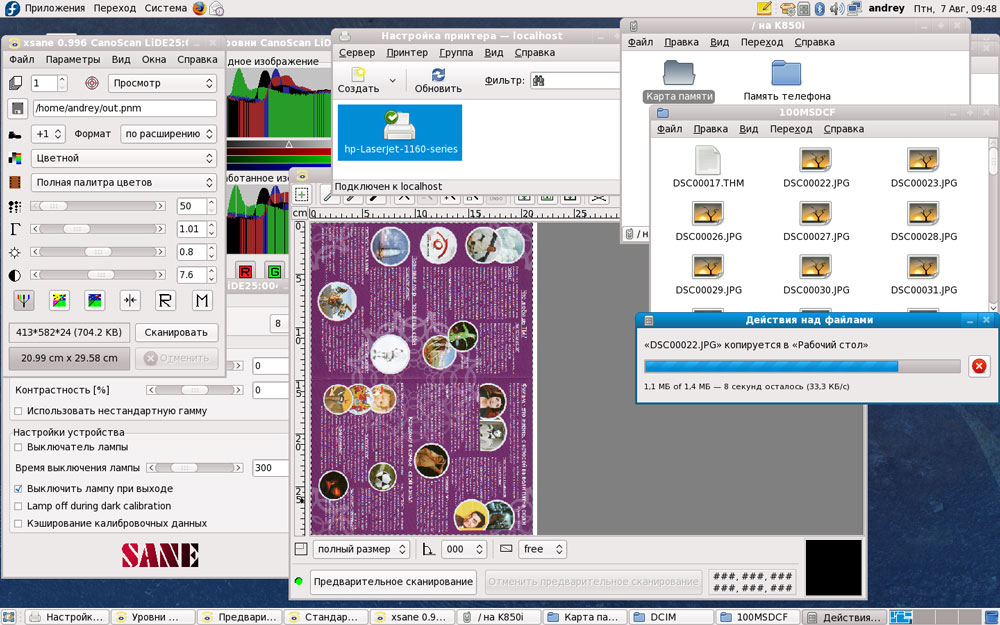Image resolution: width=1000 pixels, height=625 pixels.
Task: Open the Полная палитра цветов dropdown
Action: pyautogui.click(x=124, y=182)
